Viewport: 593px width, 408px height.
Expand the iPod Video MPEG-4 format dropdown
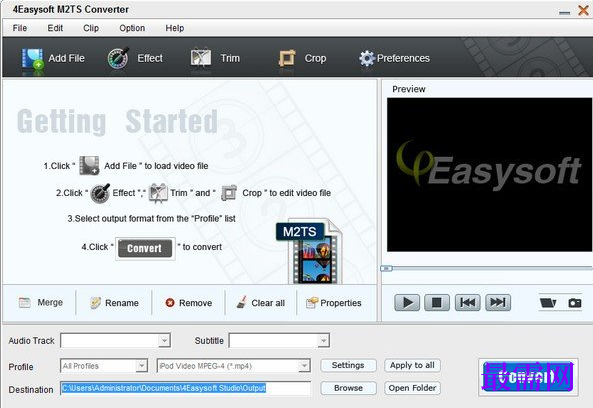tap(304, 366)
